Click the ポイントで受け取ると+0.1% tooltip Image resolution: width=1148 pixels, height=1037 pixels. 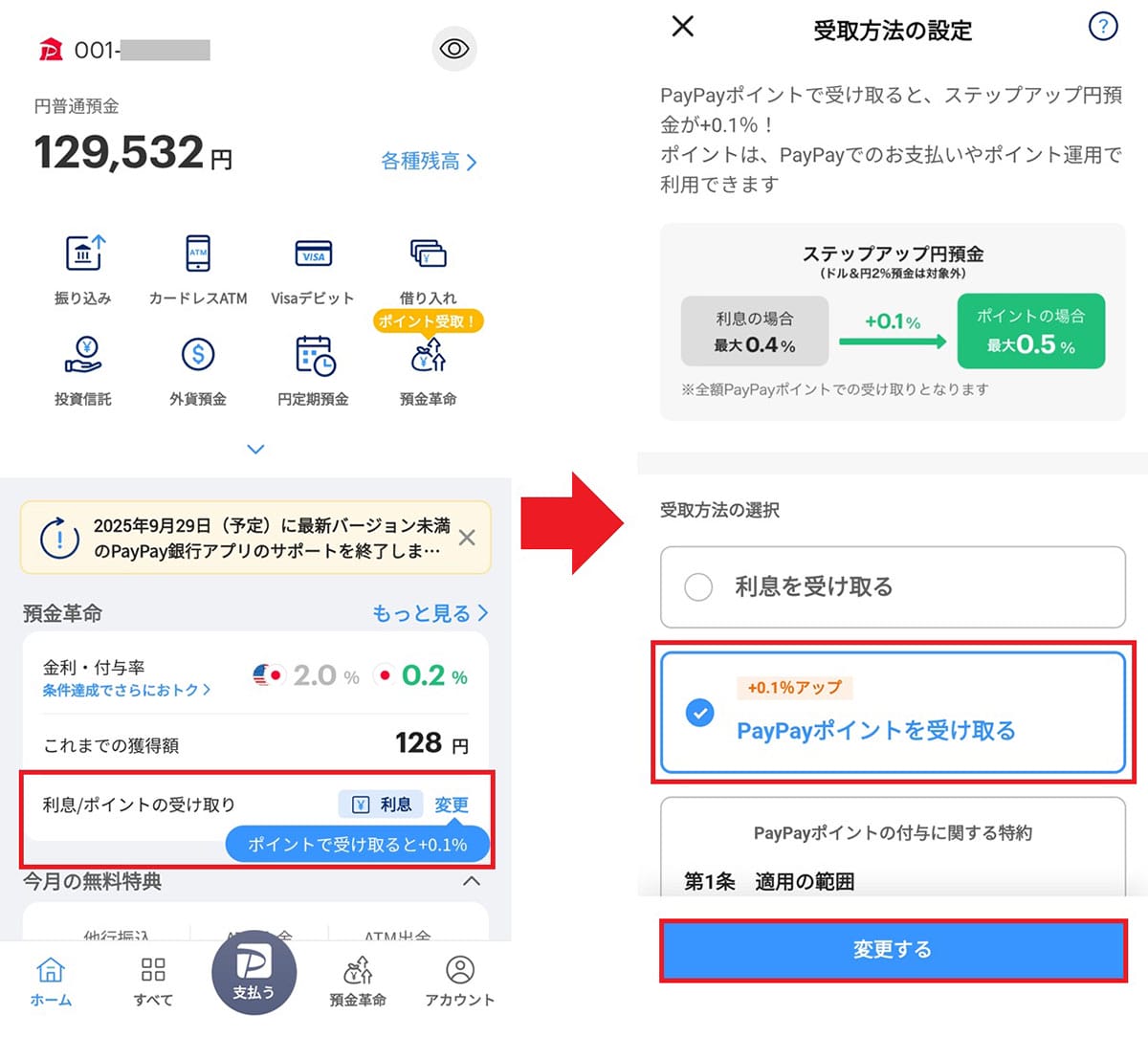pyautogui.click(x=357, y=845)
